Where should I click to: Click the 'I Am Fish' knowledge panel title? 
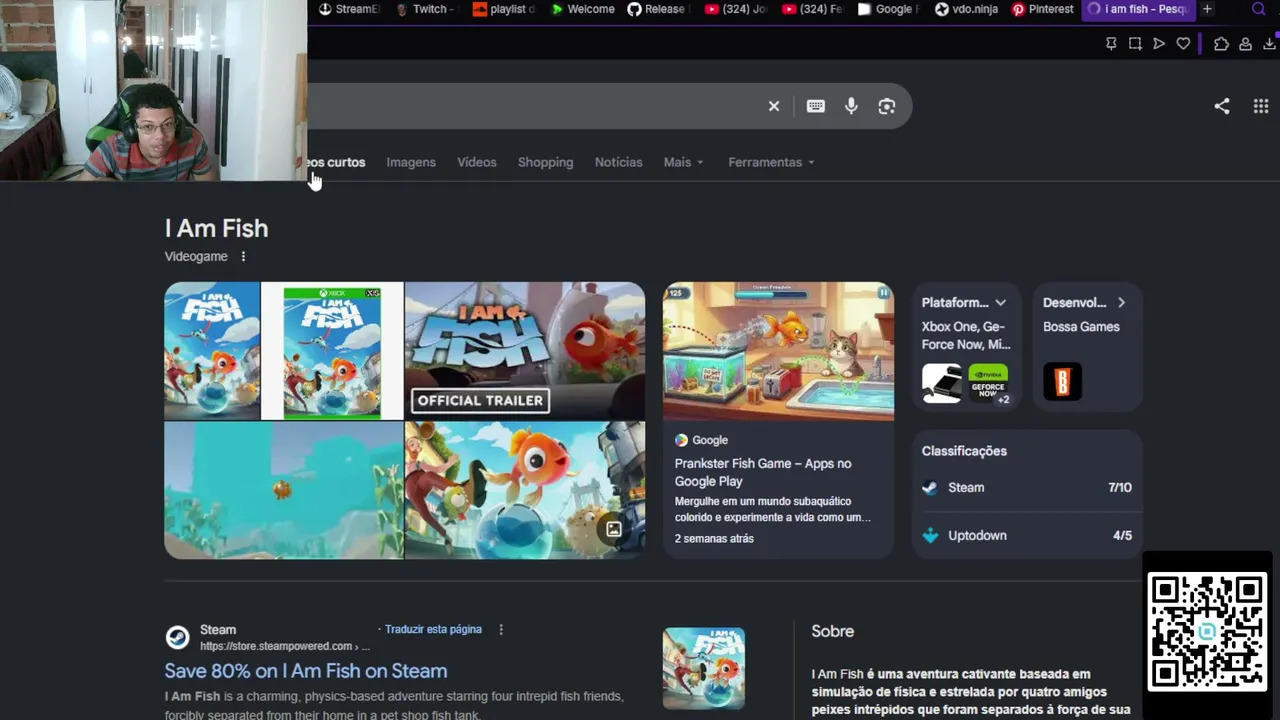coord(217,228)
